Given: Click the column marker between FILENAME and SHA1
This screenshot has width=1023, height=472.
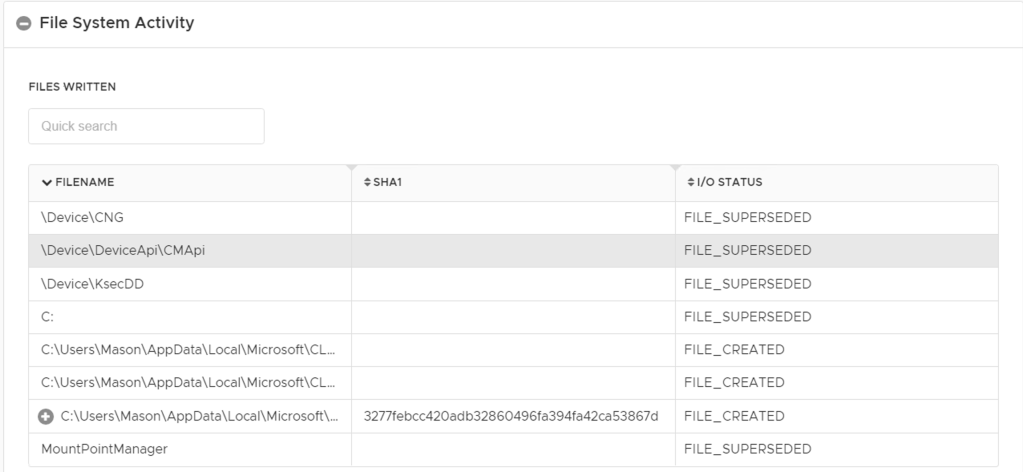Looking at the screenshot, I should tap(350, 167).
